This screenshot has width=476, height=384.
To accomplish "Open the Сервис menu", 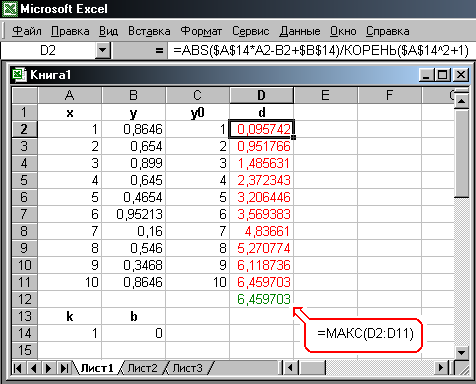I will click(250, 31).
